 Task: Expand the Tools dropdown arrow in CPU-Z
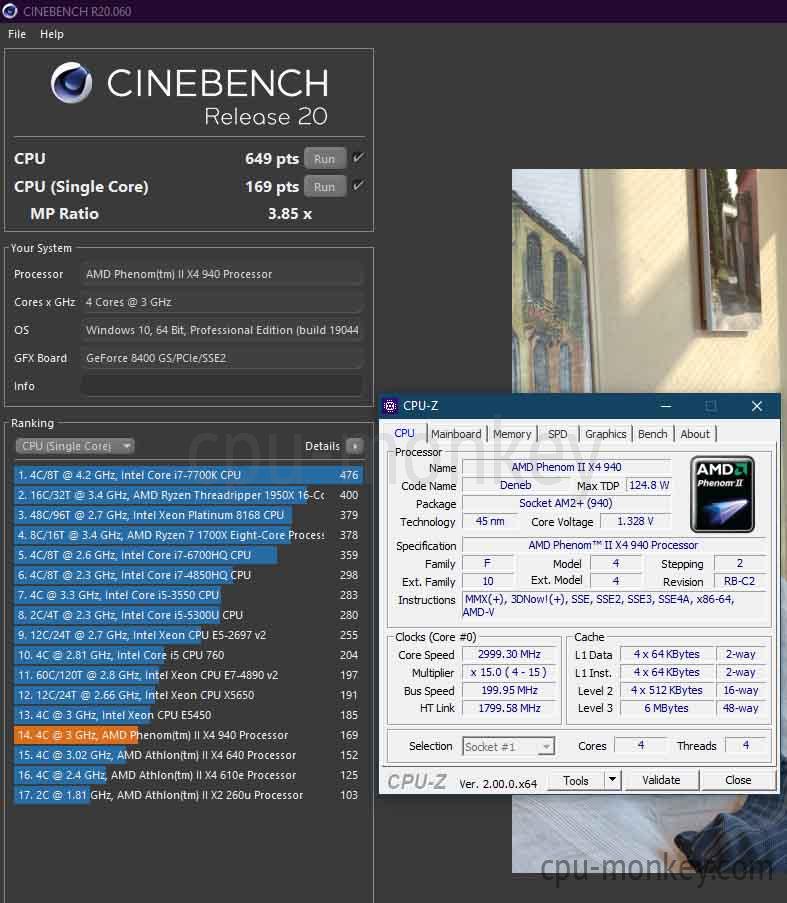[613, 780]
